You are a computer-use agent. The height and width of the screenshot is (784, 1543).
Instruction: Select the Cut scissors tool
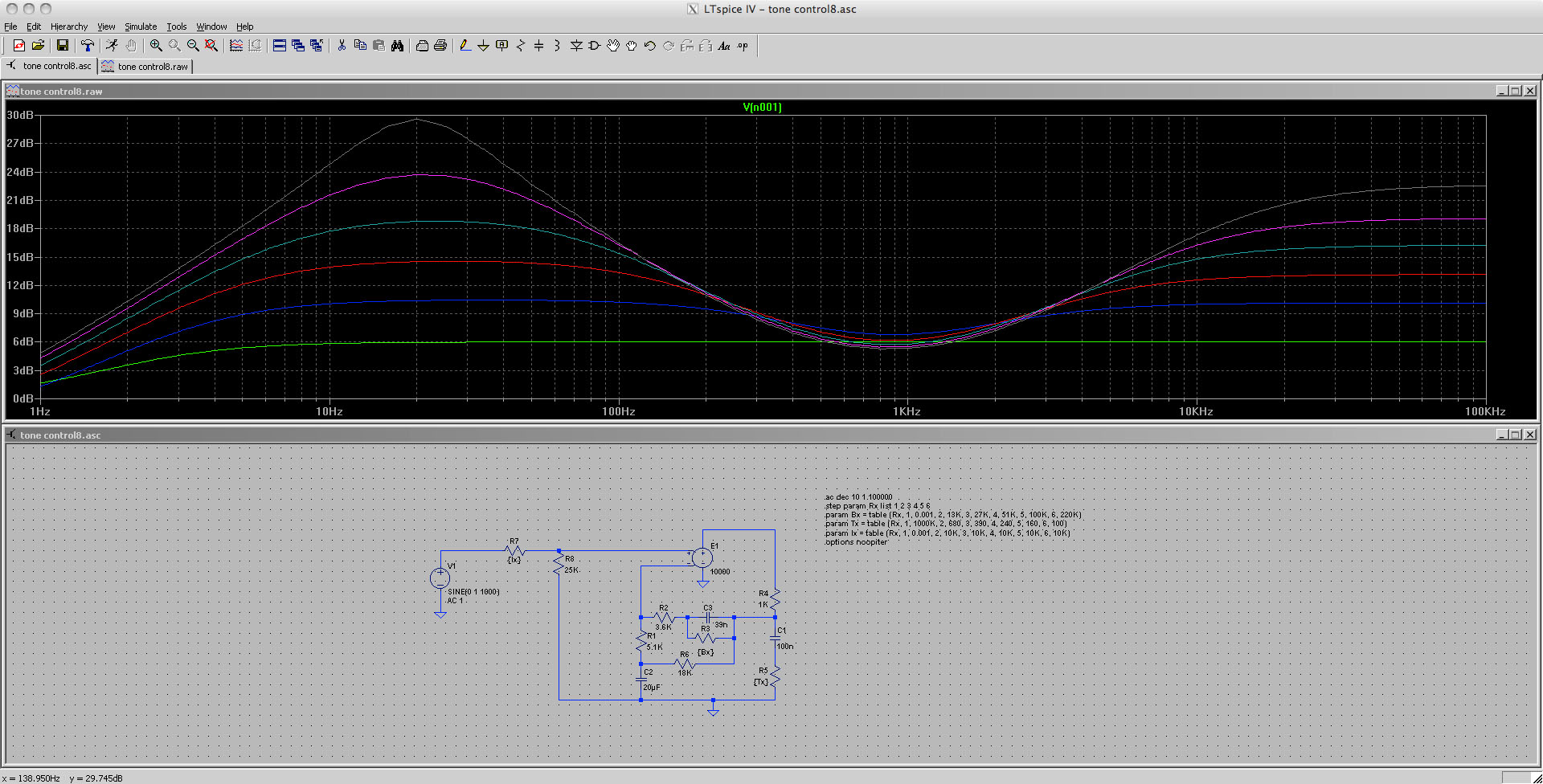click(342, 46)
